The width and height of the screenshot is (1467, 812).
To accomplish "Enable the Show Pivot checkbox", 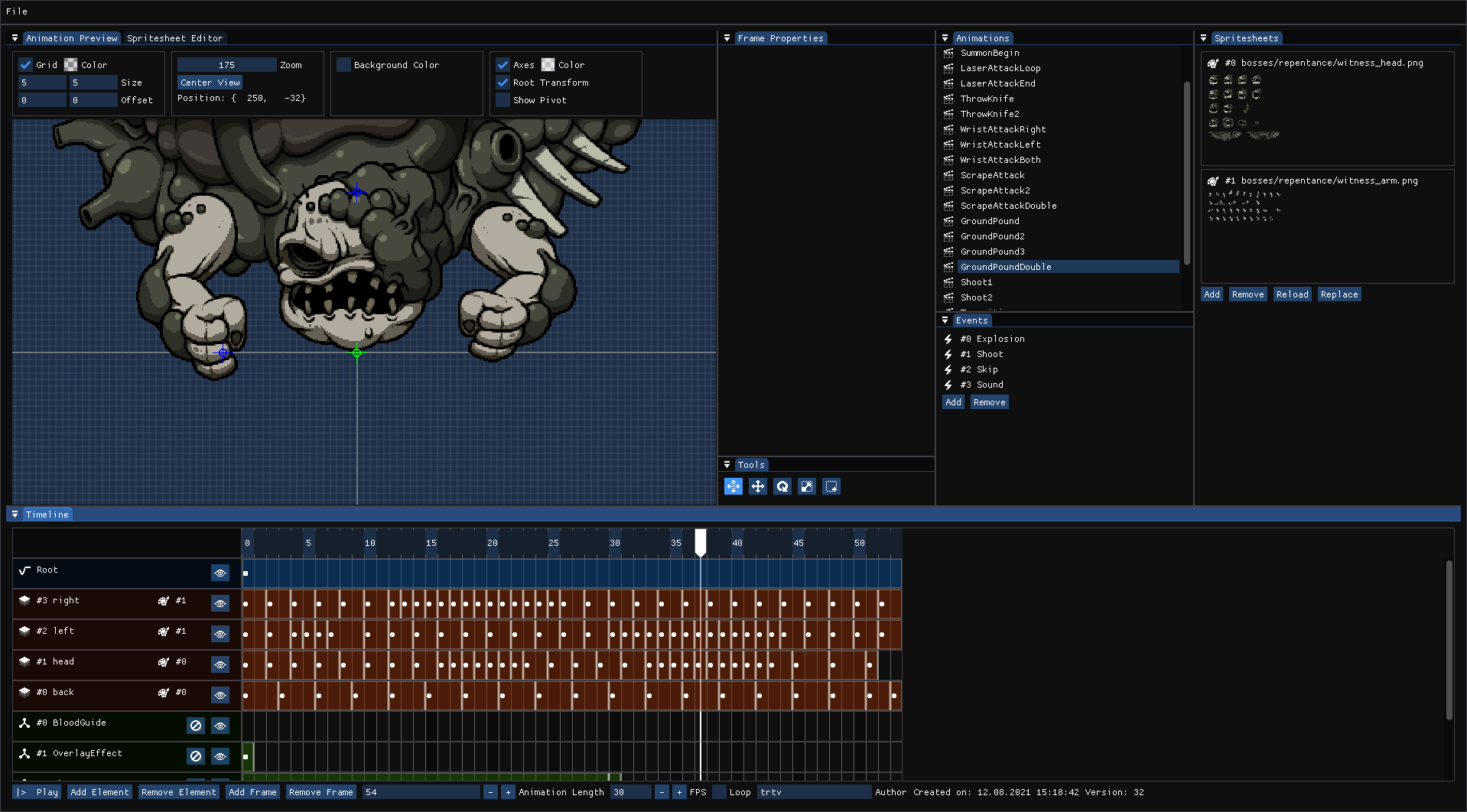I will [503, 100].
